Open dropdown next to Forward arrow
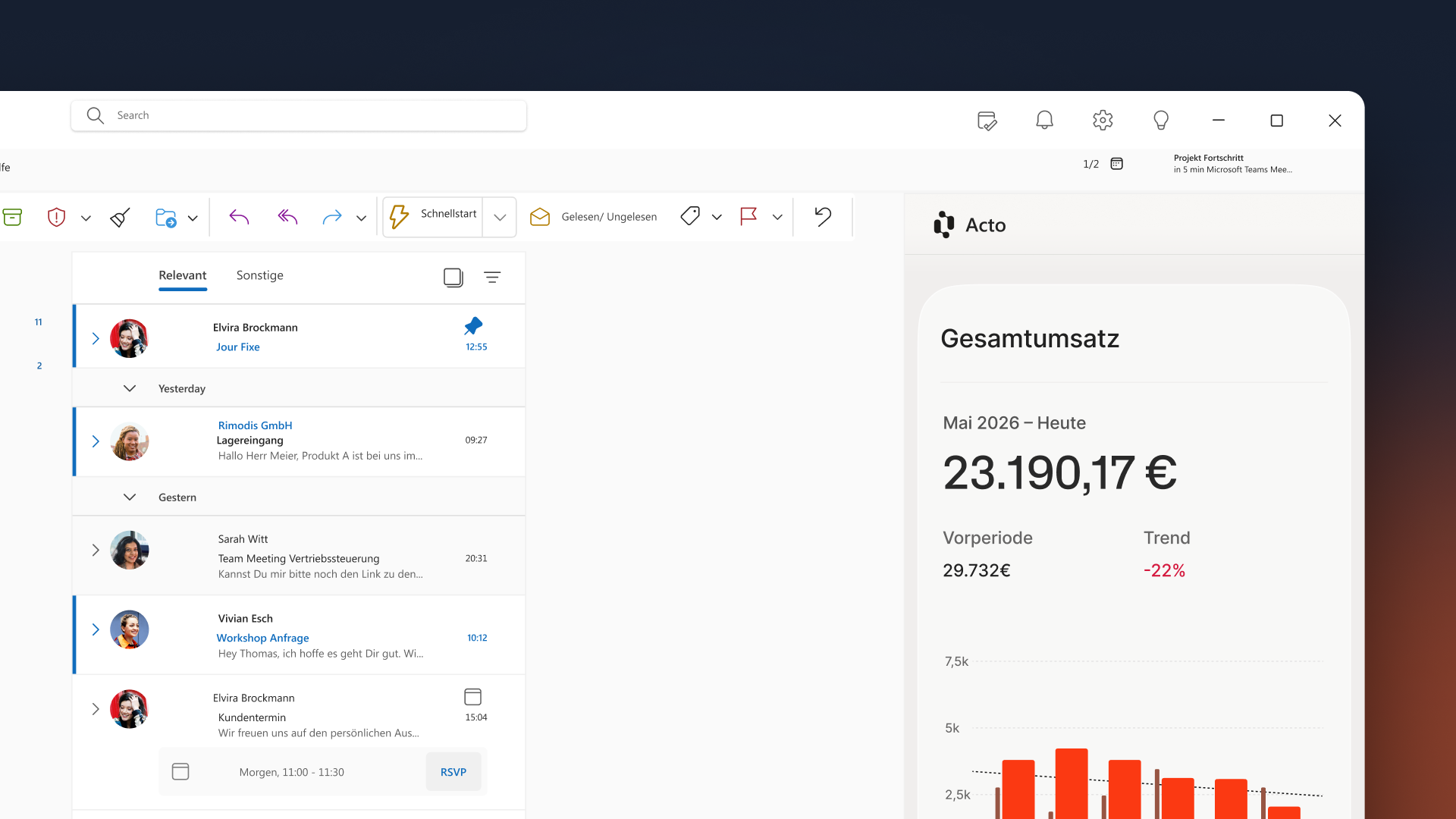Screen dimensions: 1456x819 click(x=362, y=218)
